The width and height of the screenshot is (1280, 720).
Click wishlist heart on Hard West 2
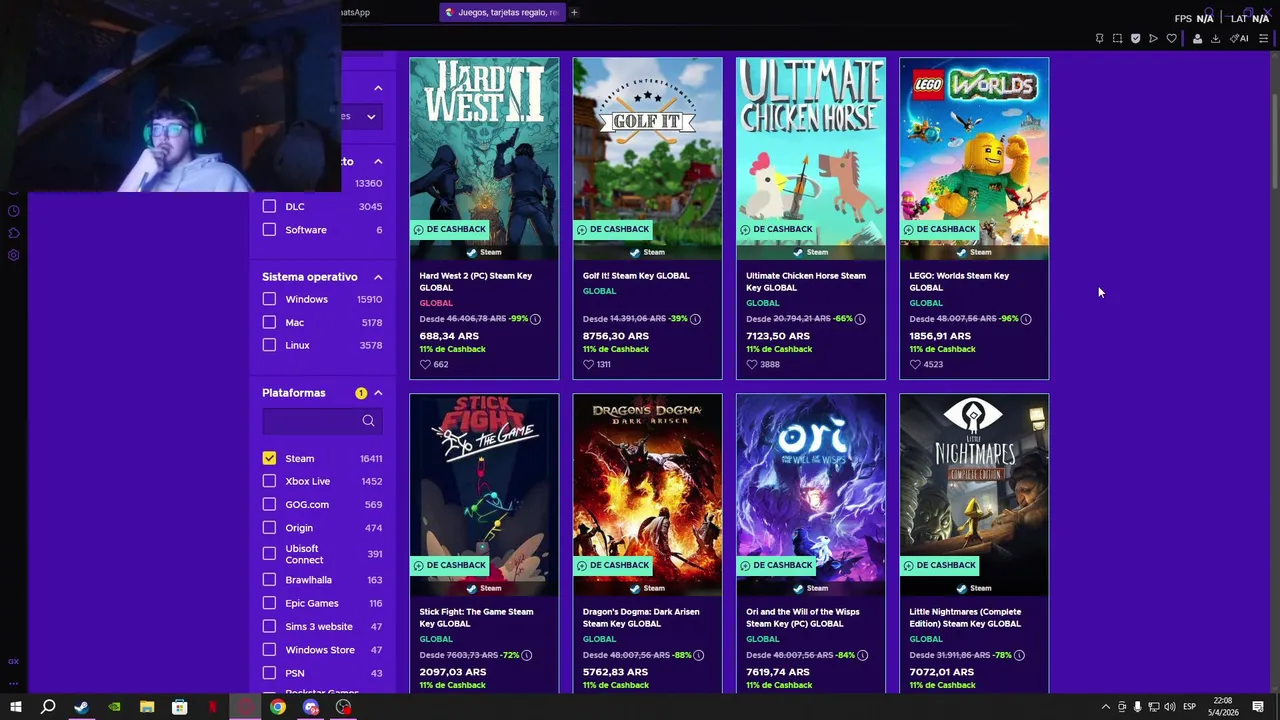[x=426, y=364]
